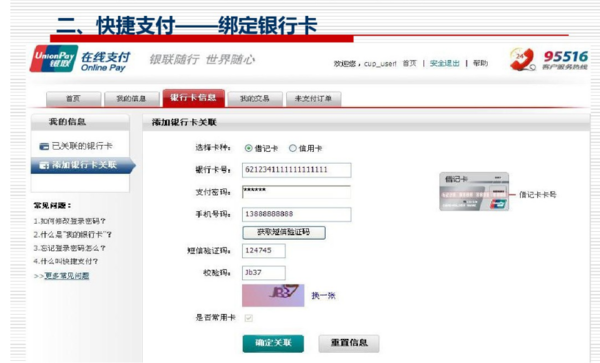Viewport: 600px width, 363px height.
Task: Open FAQ 2.什么是我的银行卡
Action: [72, 234]
